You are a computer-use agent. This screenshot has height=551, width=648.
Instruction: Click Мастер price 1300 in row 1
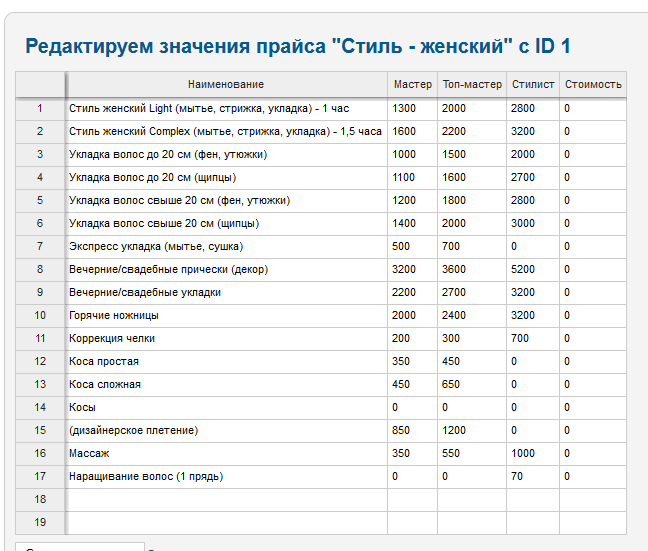tap(412, 109)
